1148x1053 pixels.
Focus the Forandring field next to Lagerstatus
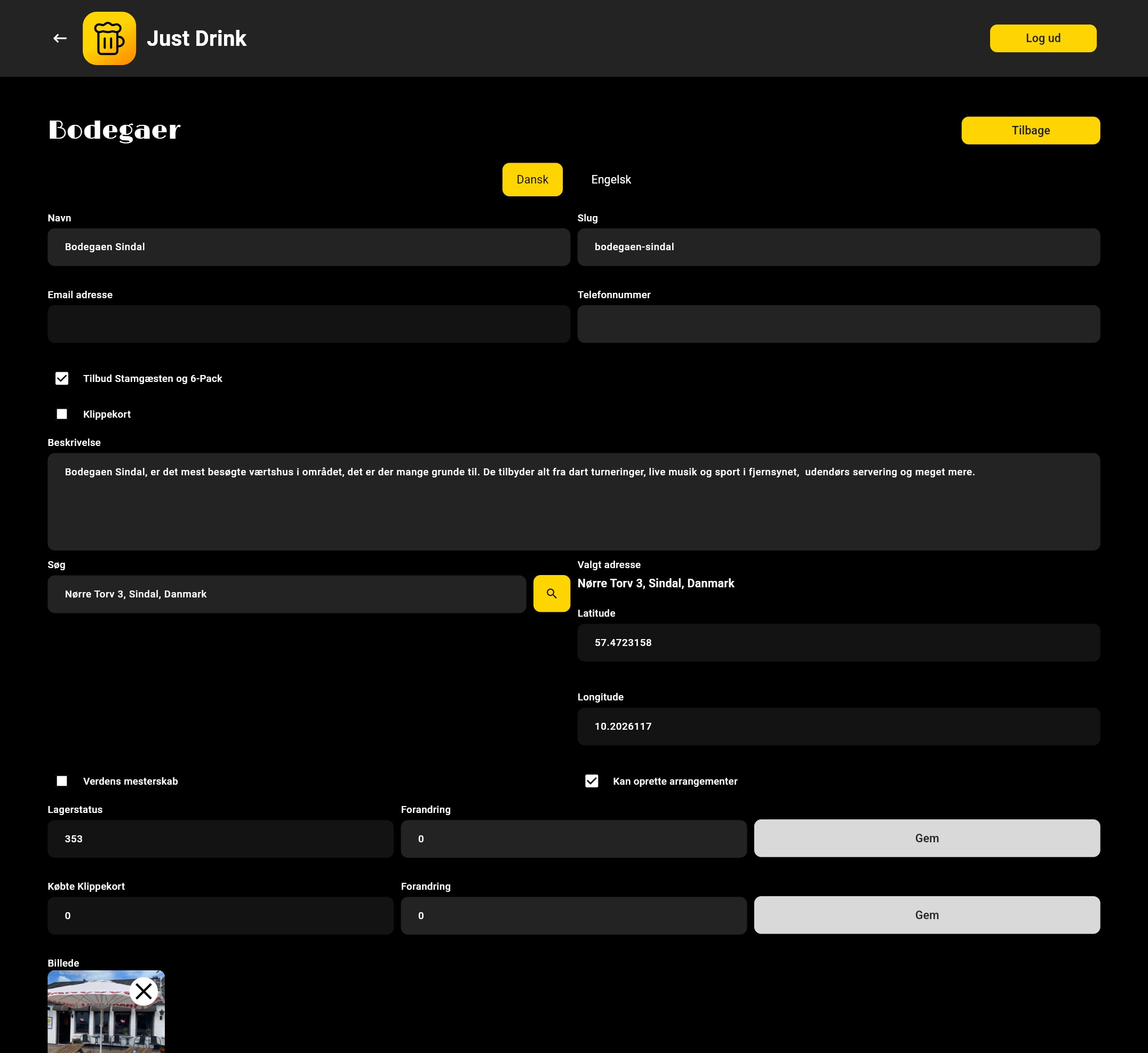pyautogui.click(x=573, y=838)
